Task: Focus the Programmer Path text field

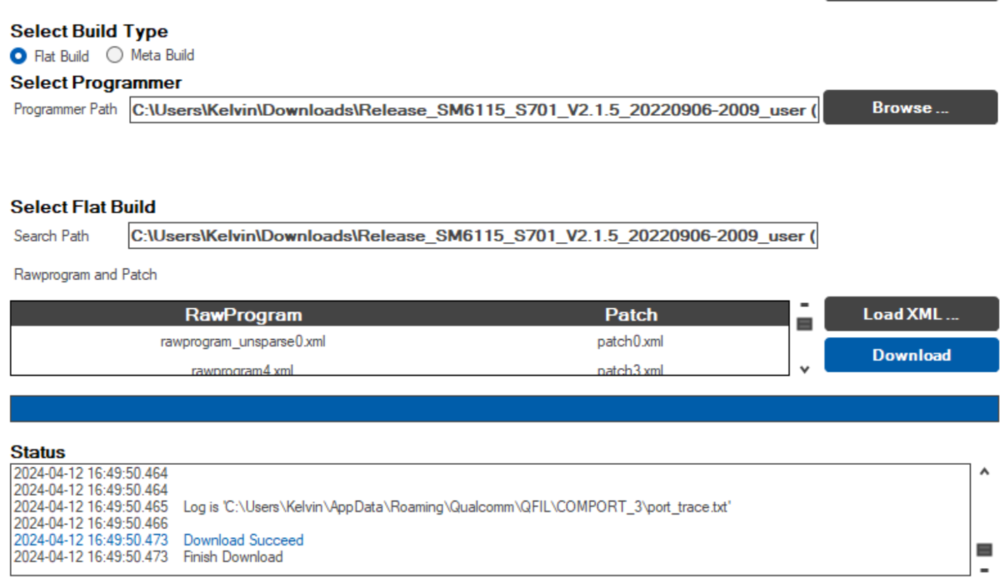Action: coord(473,109)
